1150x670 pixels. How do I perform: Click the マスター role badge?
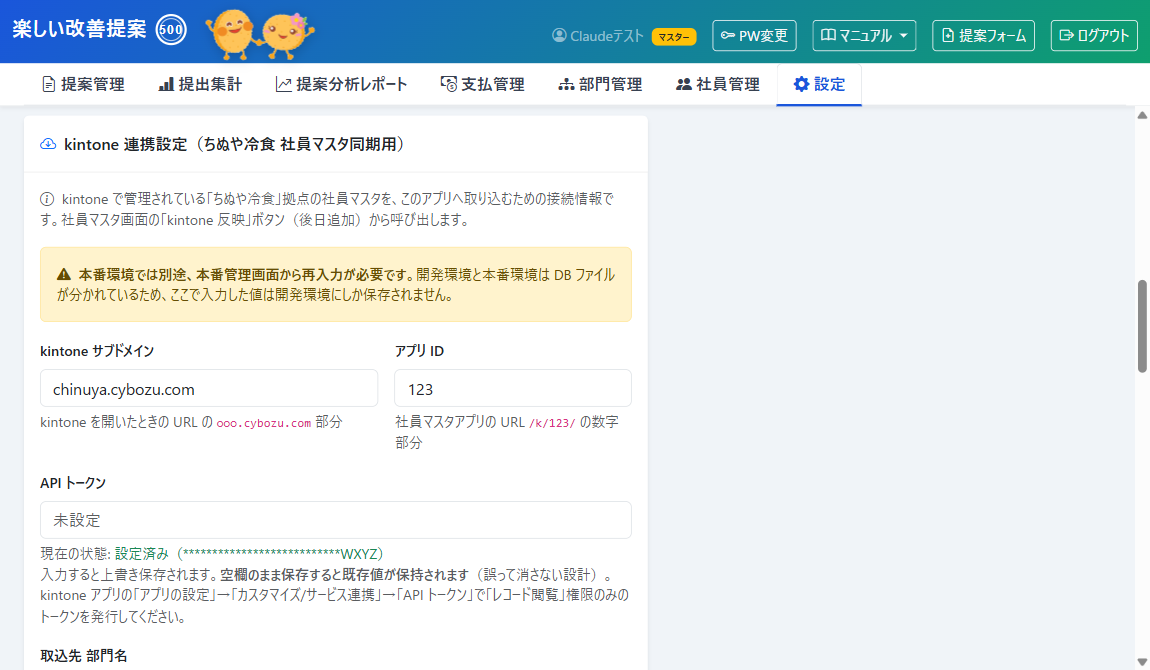click(x=673, y=37)
